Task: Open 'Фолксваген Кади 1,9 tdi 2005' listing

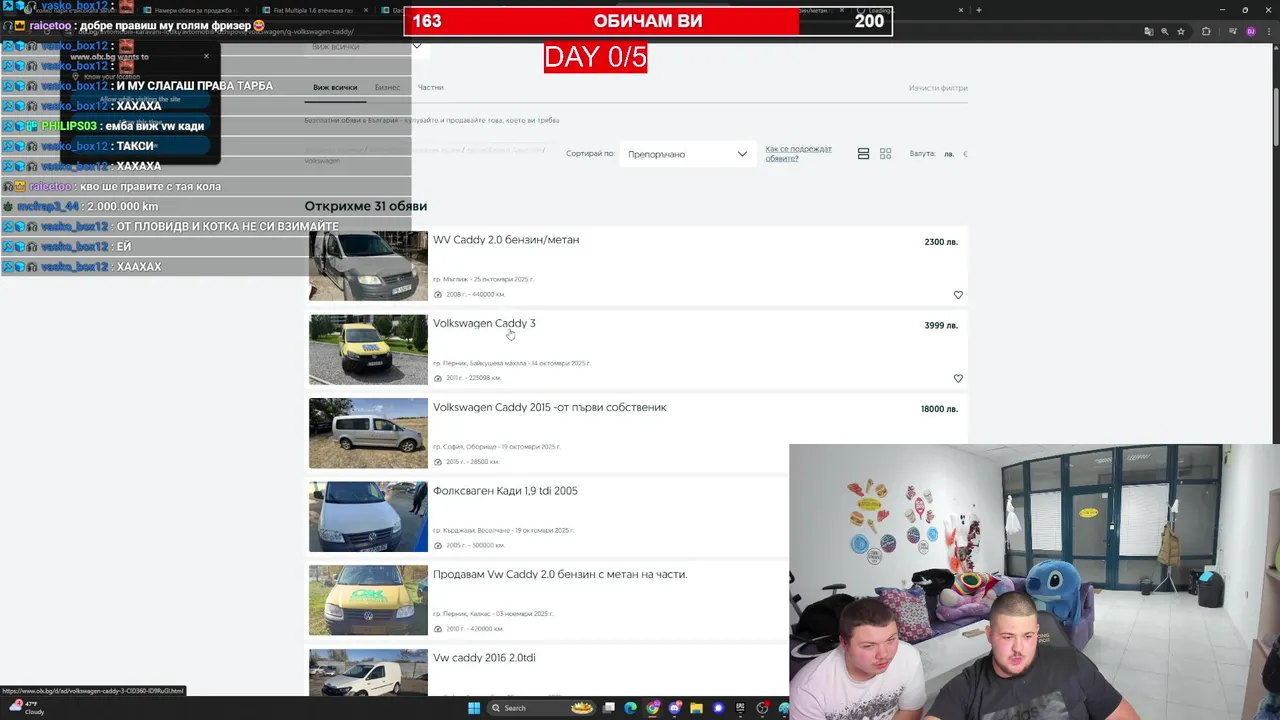Action: click(x=505, y=491)
